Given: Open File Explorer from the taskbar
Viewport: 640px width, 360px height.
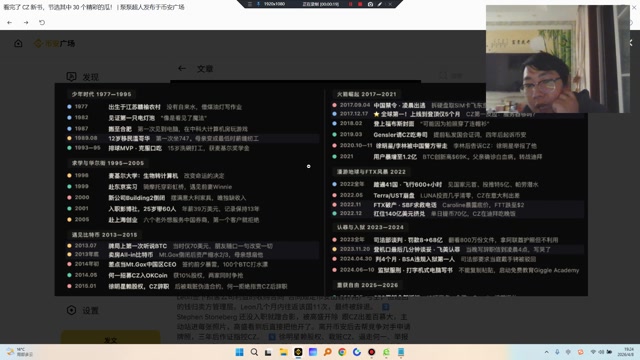Looking at the screenshot, I should tap(283, 352).
